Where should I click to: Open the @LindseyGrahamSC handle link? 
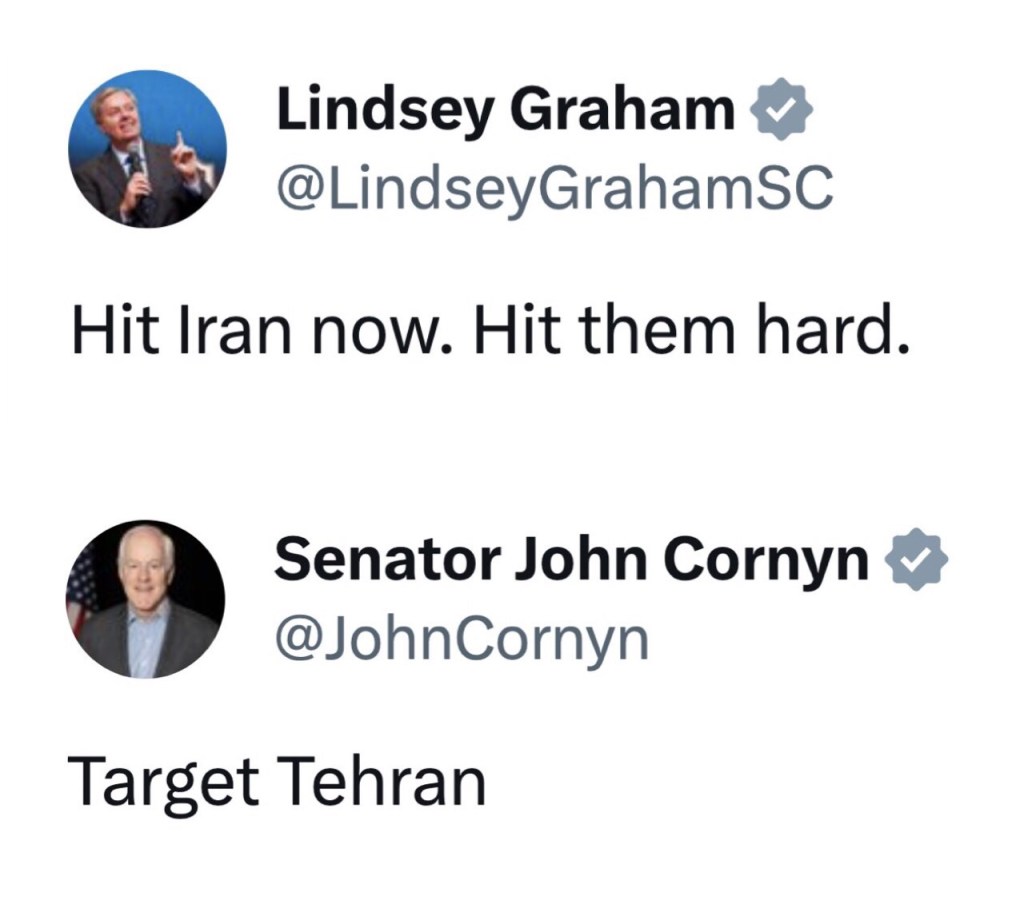[x=554, y=188]
